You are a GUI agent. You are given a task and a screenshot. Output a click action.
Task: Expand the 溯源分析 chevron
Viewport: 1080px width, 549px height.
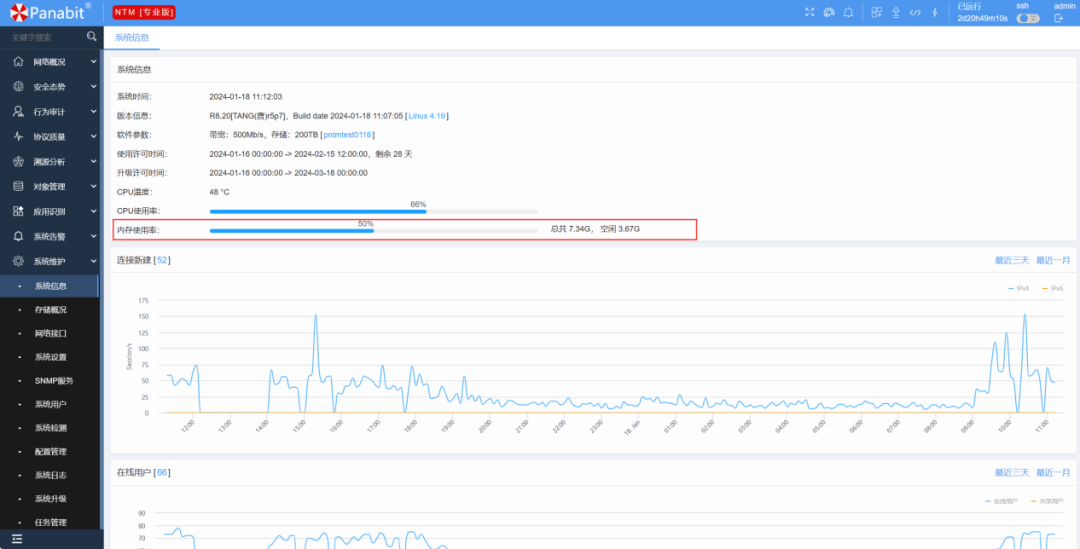94,161
